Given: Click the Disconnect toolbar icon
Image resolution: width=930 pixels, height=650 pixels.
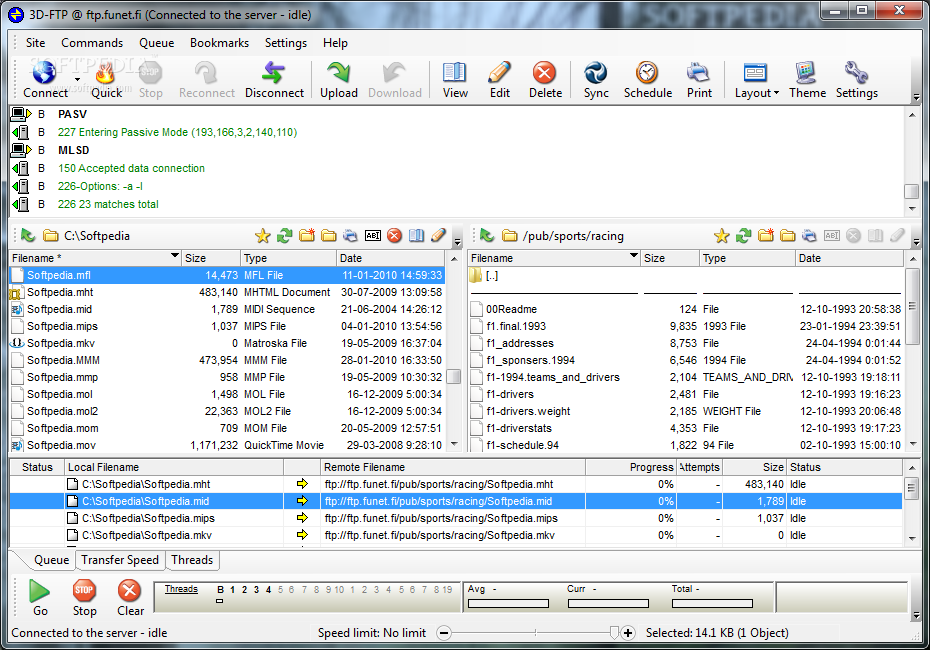Looking at the screenshot, I should 273,73.
